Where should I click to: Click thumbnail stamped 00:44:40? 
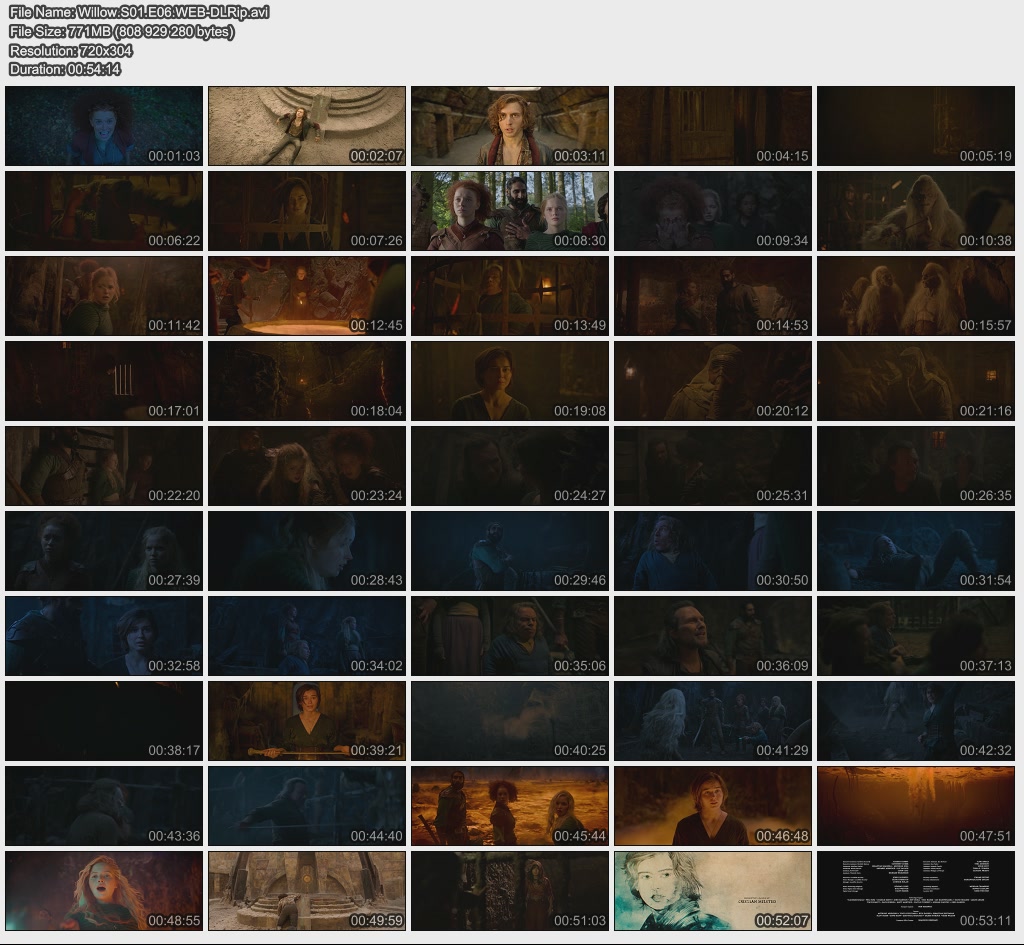pos(307,807)
